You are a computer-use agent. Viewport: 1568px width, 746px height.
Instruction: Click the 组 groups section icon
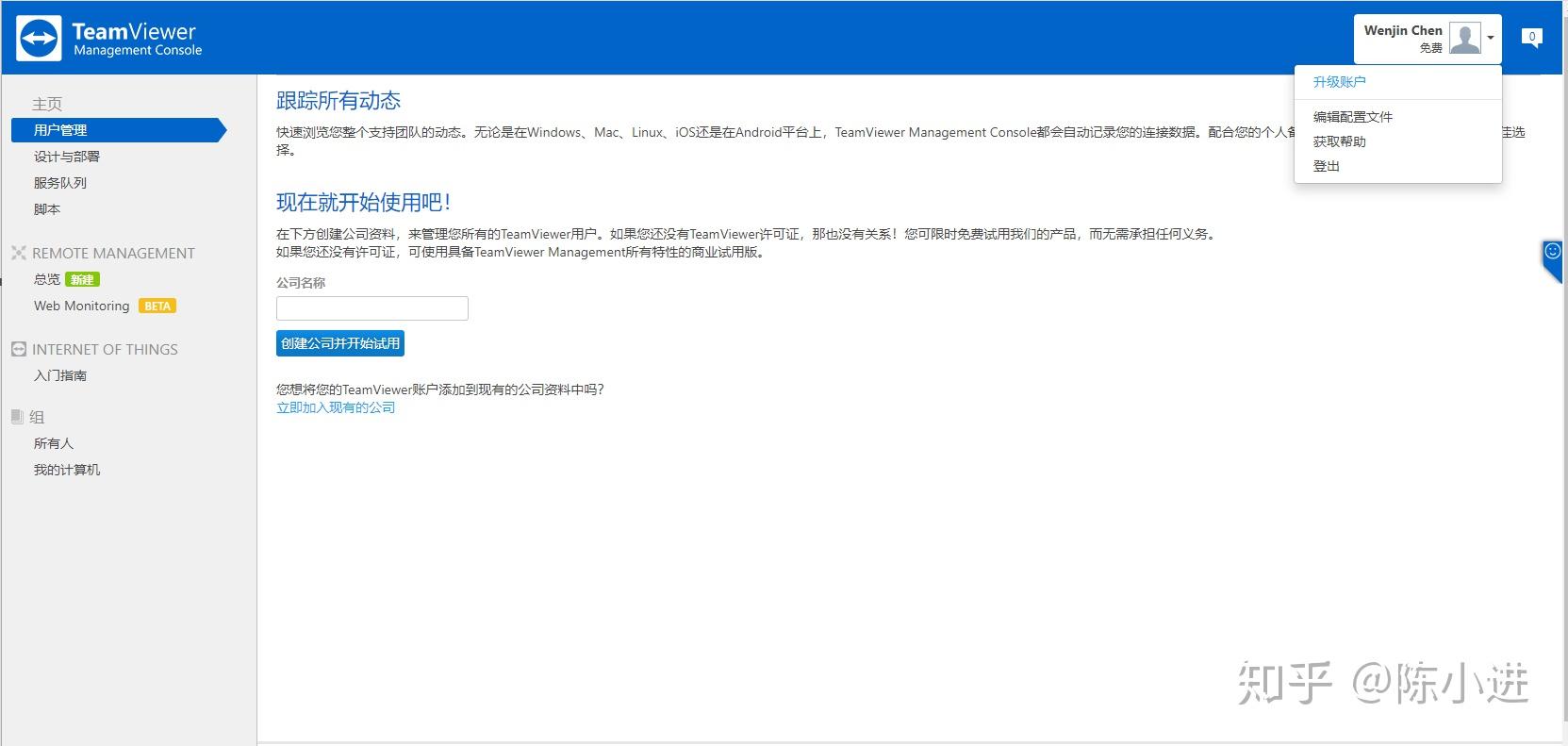18,417
